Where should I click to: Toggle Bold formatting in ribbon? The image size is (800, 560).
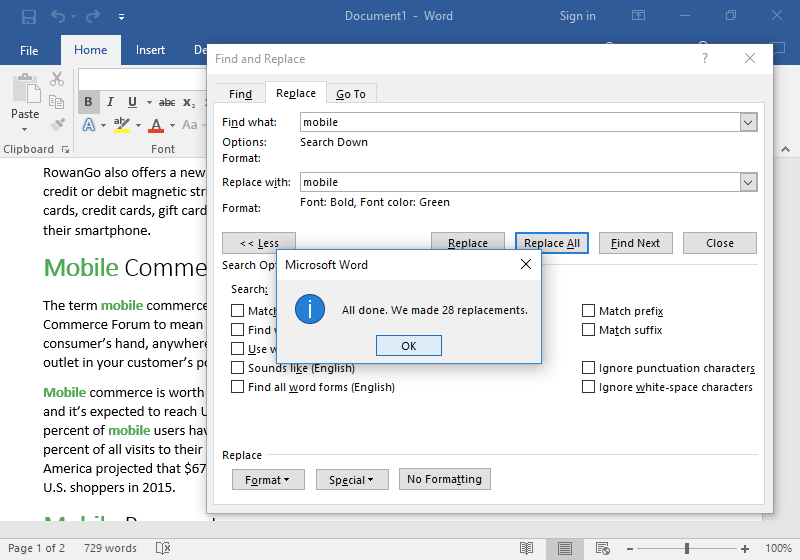[x=88, y=102]
